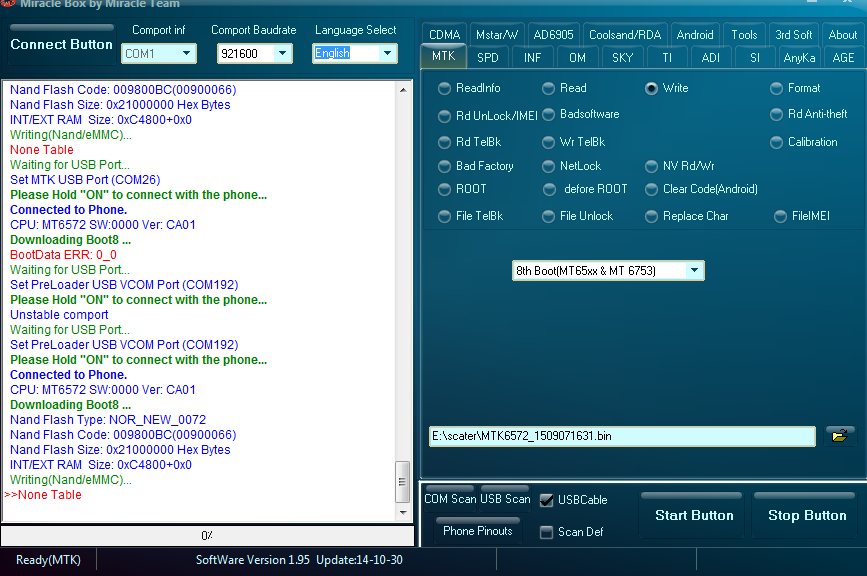Select the AGE tab
This screenshot has width=867, height=576.
(x=843, y=57)
